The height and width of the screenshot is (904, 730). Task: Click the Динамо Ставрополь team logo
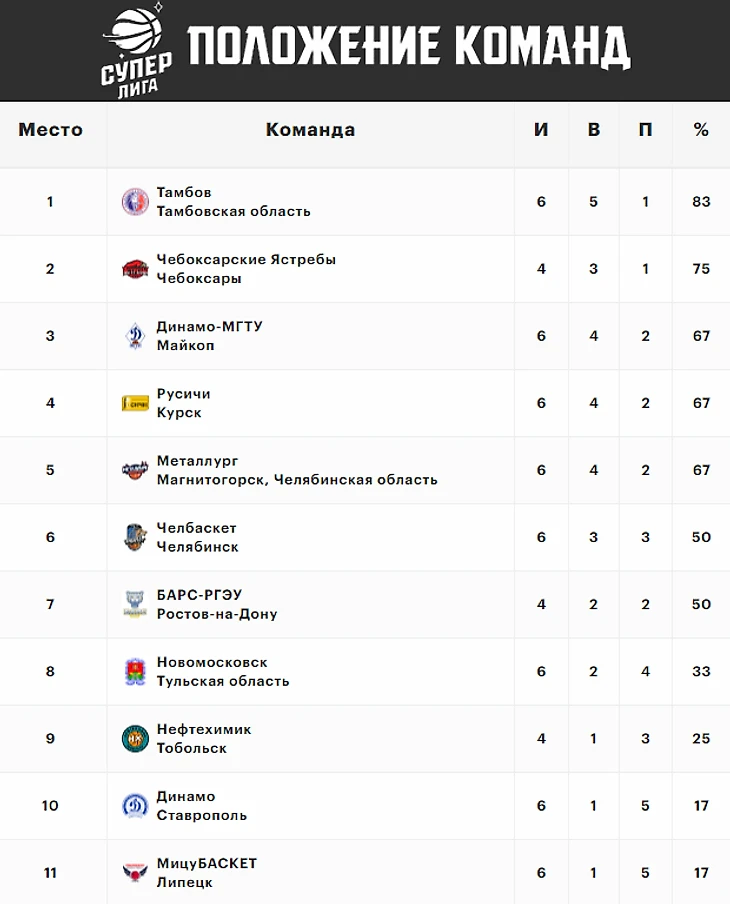click(135, 805)
